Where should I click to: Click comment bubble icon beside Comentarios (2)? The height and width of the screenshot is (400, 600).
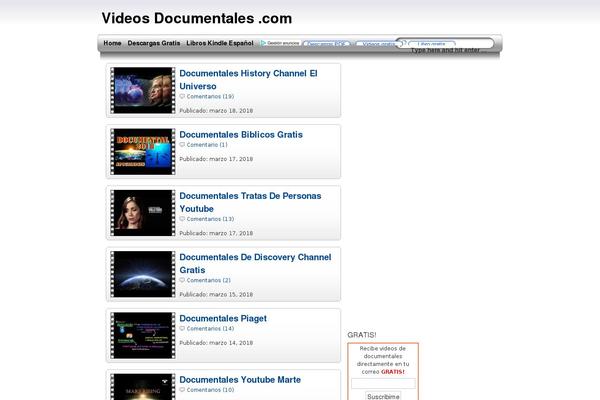click(182, 280)
